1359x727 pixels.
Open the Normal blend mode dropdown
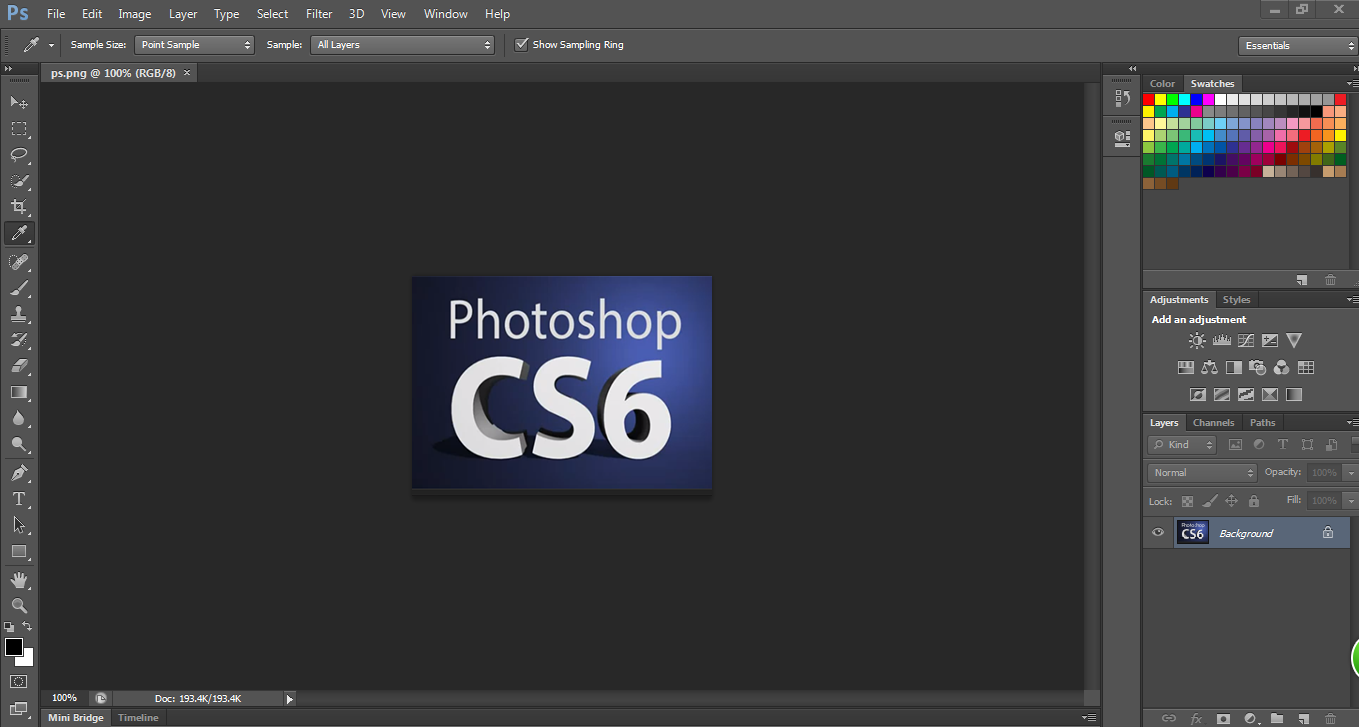coord(1202,472)
